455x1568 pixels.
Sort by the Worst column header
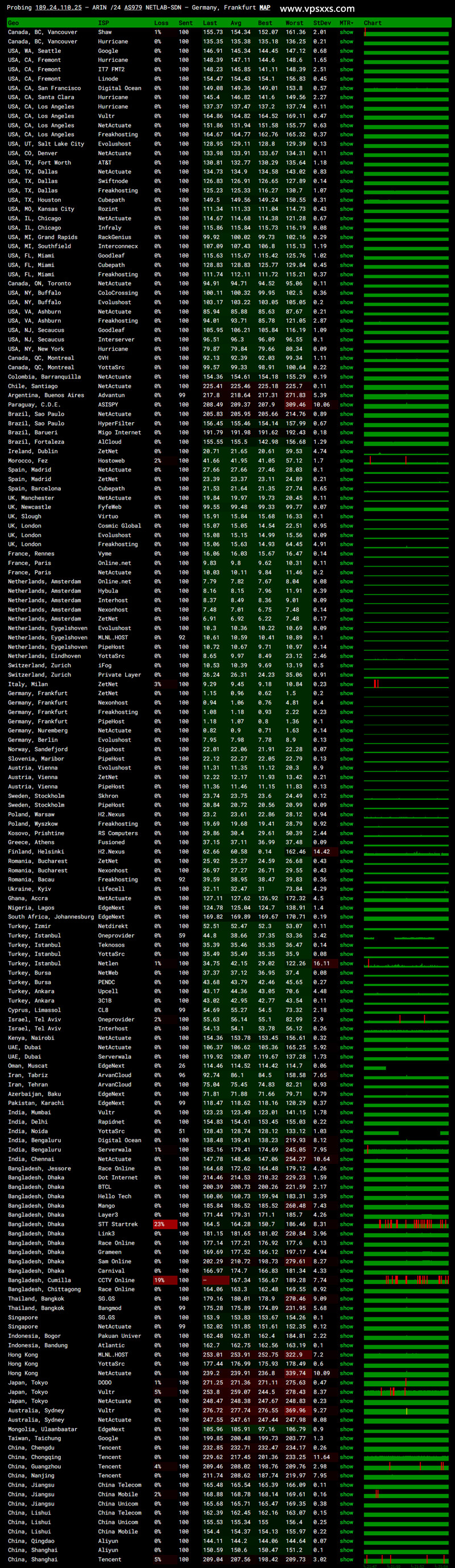(294, 23)
